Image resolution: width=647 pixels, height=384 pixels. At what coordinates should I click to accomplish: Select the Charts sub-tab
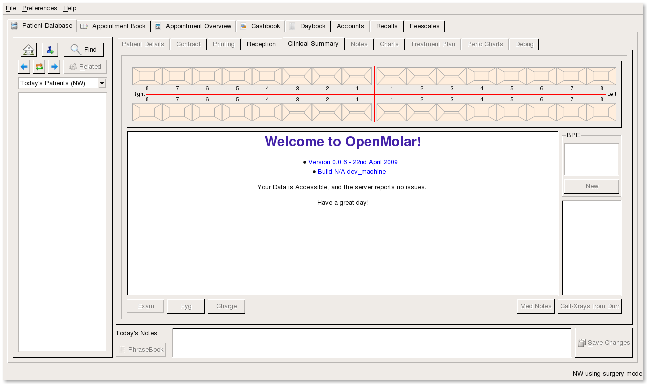(389, 44)
